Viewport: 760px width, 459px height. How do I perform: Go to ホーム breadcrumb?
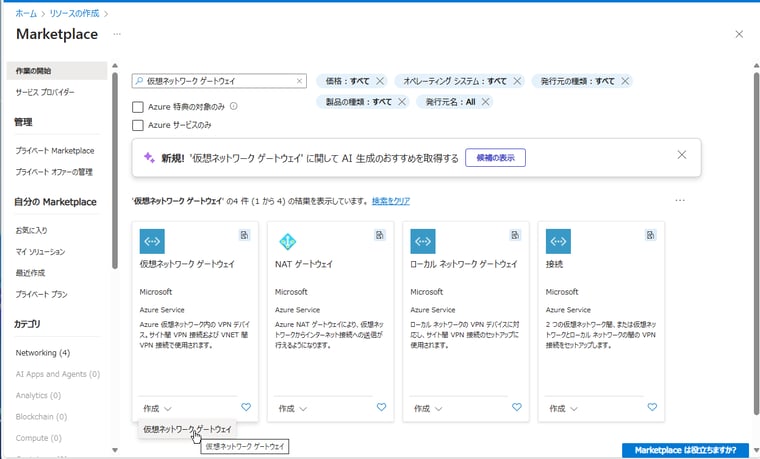[x=26, y=14]
